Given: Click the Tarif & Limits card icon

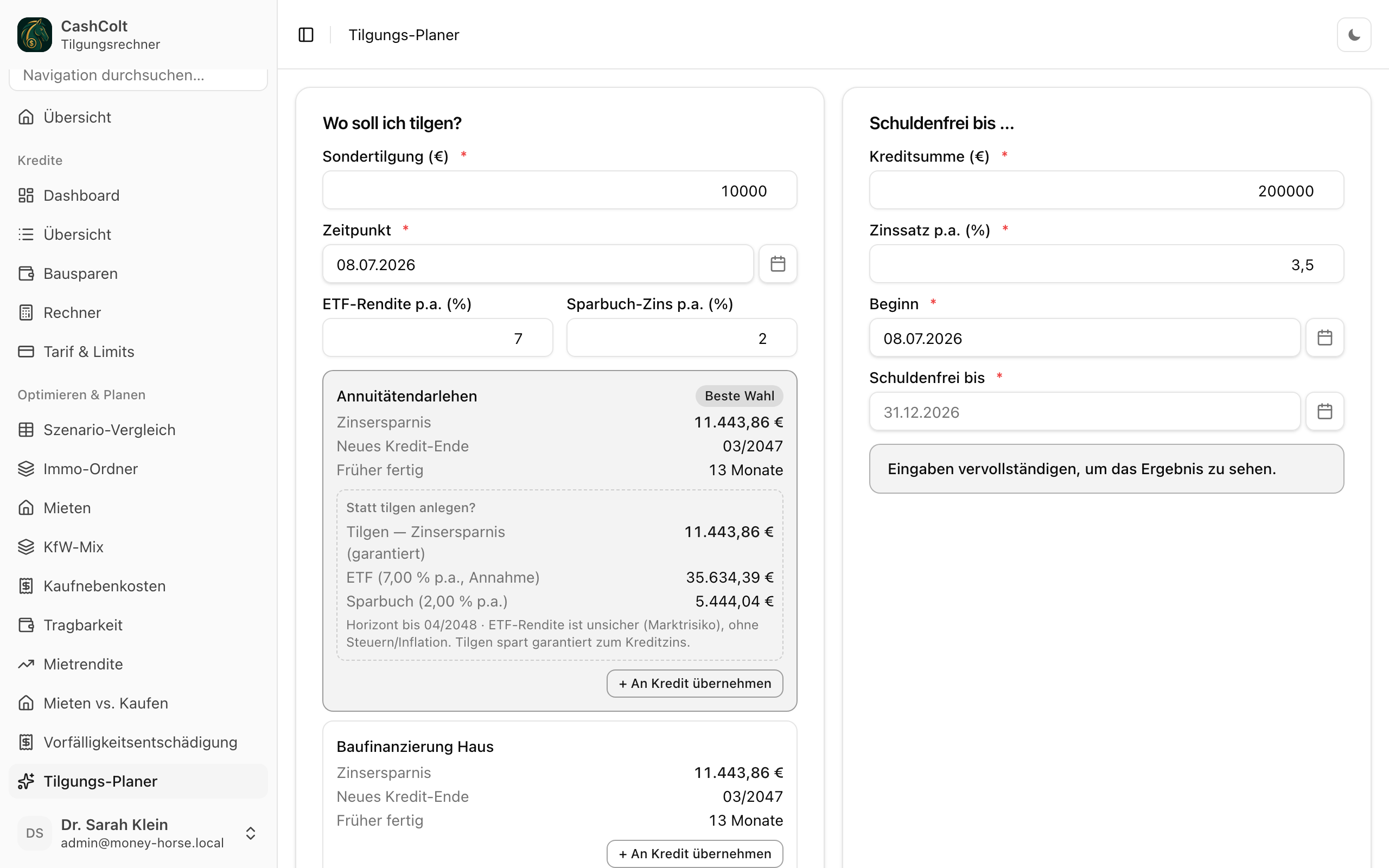Looking at the screenshot, I should 26,352.
